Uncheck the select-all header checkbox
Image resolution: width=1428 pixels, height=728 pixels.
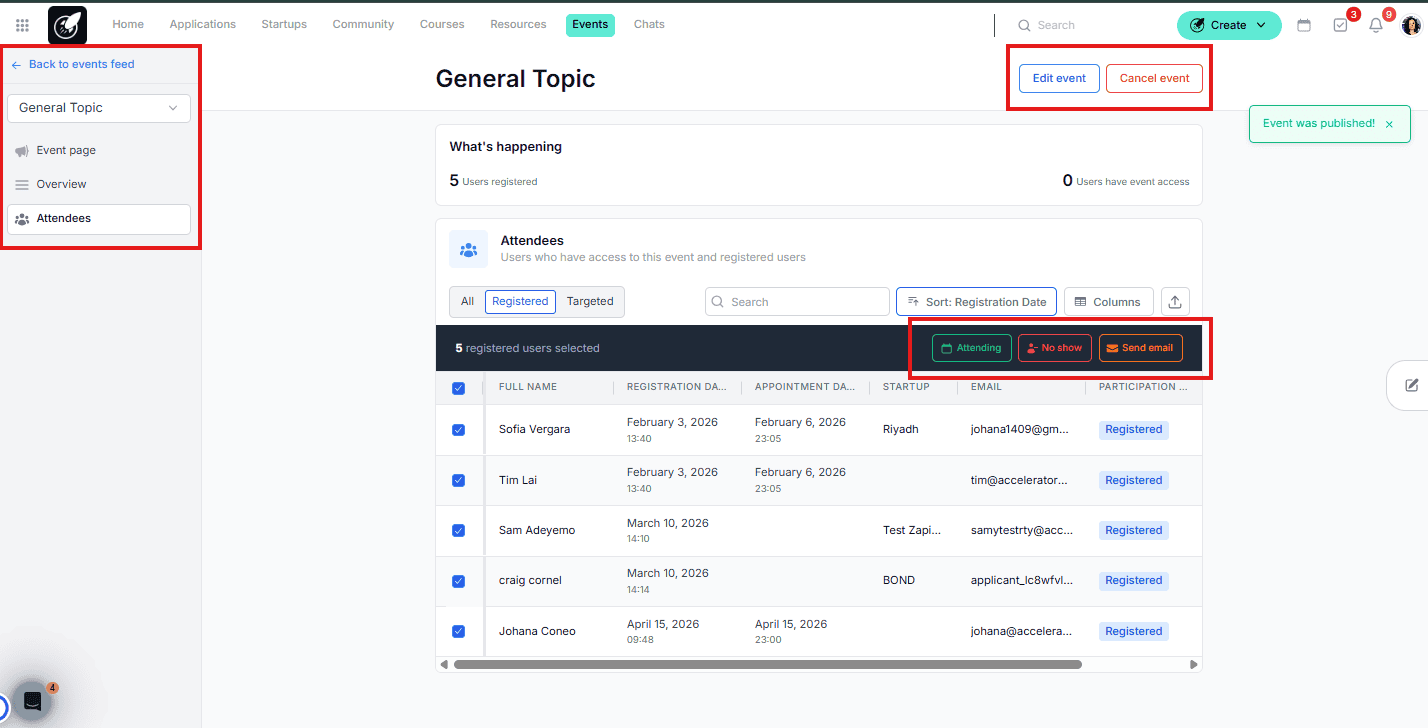(458, 388)
